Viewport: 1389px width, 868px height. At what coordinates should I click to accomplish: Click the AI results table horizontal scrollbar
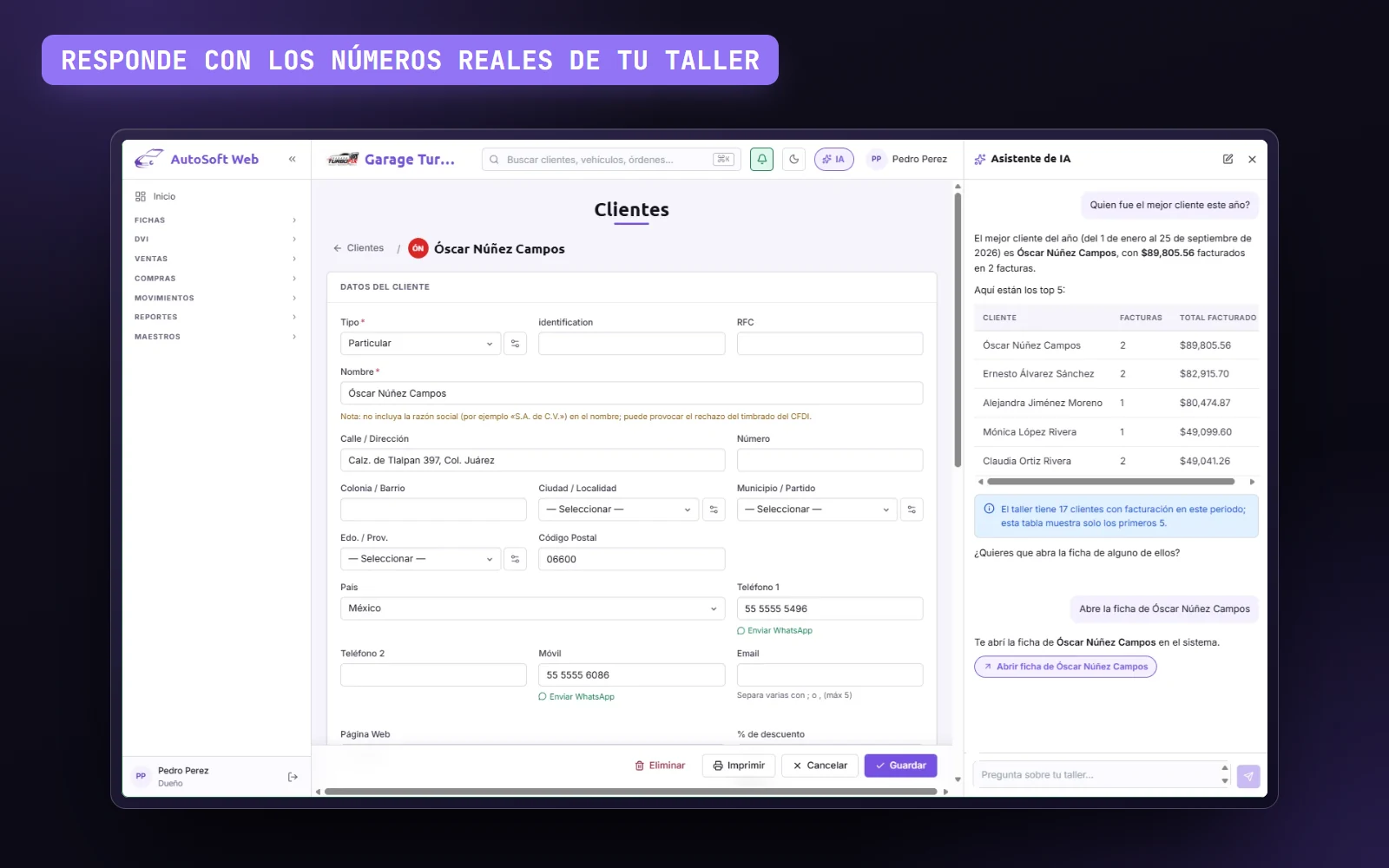coord(1110,482)
